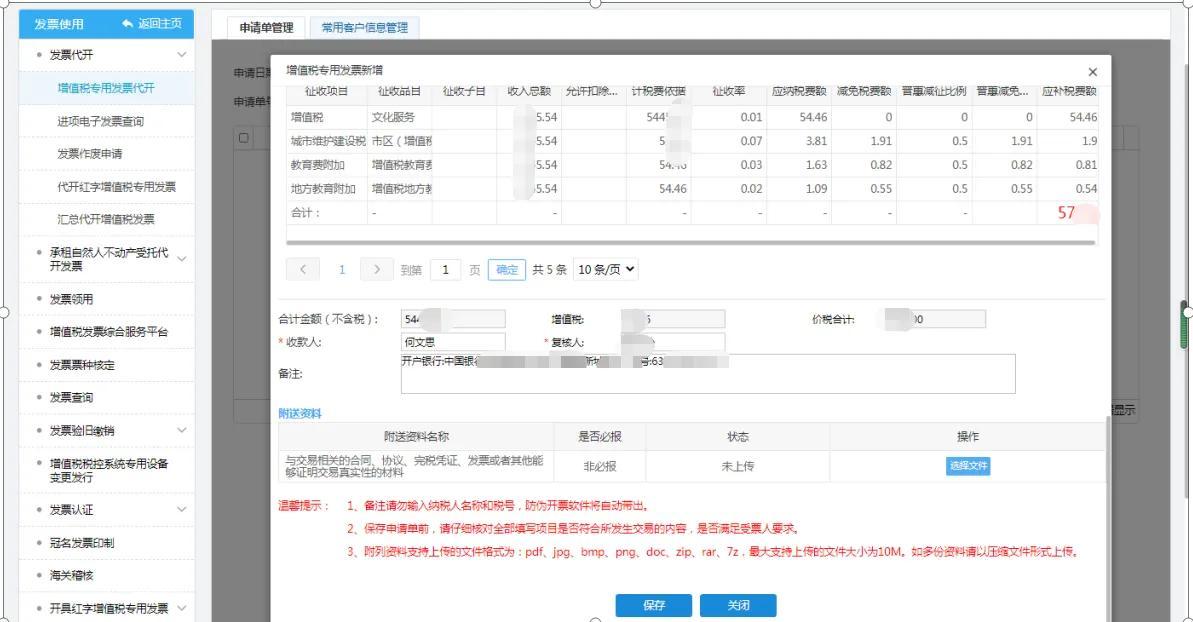The width and height of the screenshot is (1193, 622).
Task: Switch to the 常用客户信息管理 tab
Action: 364,28
